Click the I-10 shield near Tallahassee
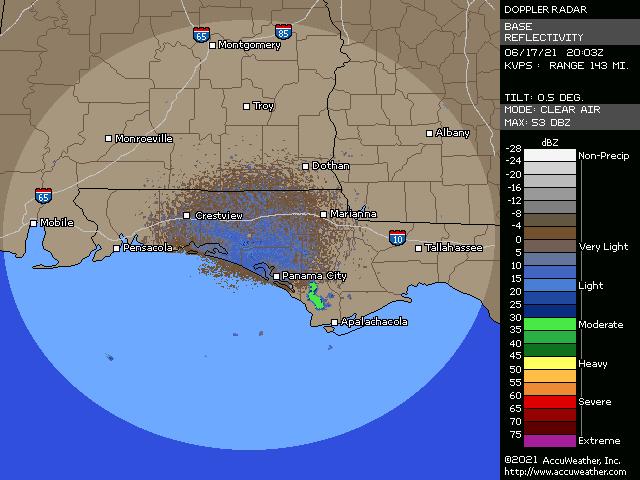This screenshot has height=480, width=640. [x=397, y=237]
